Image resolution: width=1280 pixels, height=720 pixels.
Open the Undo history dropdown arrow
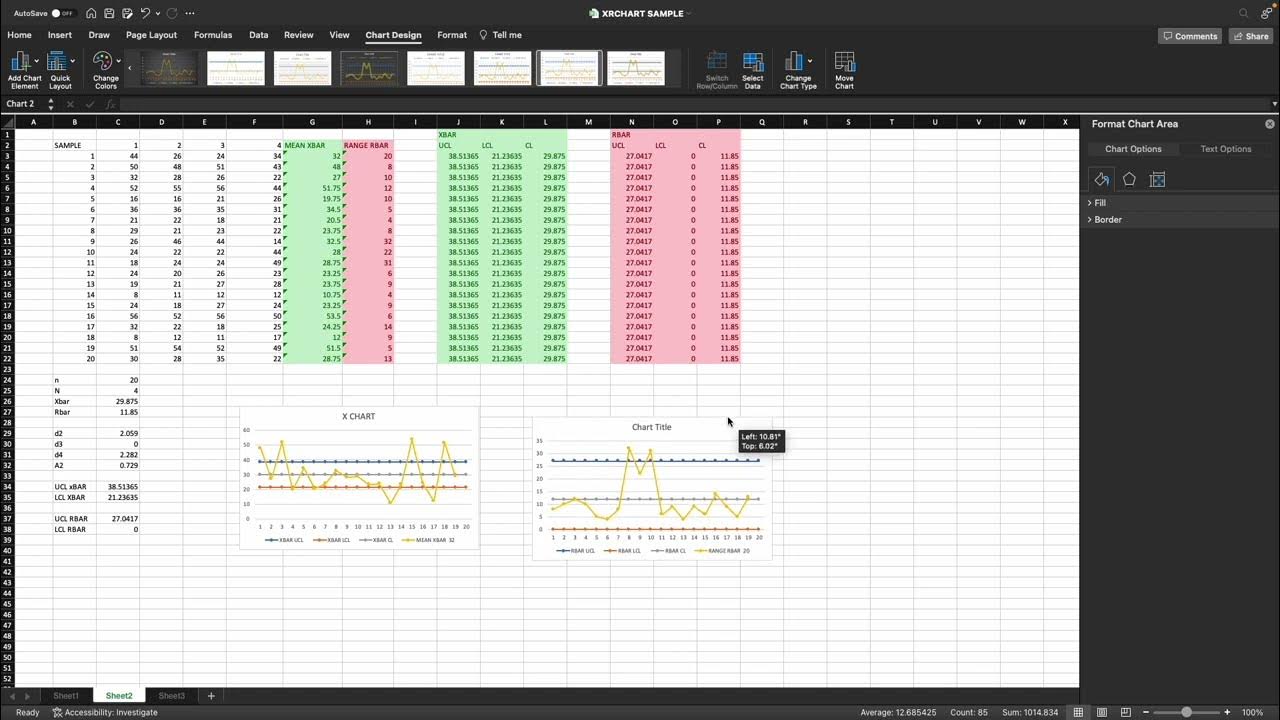[x=157, y=13]
